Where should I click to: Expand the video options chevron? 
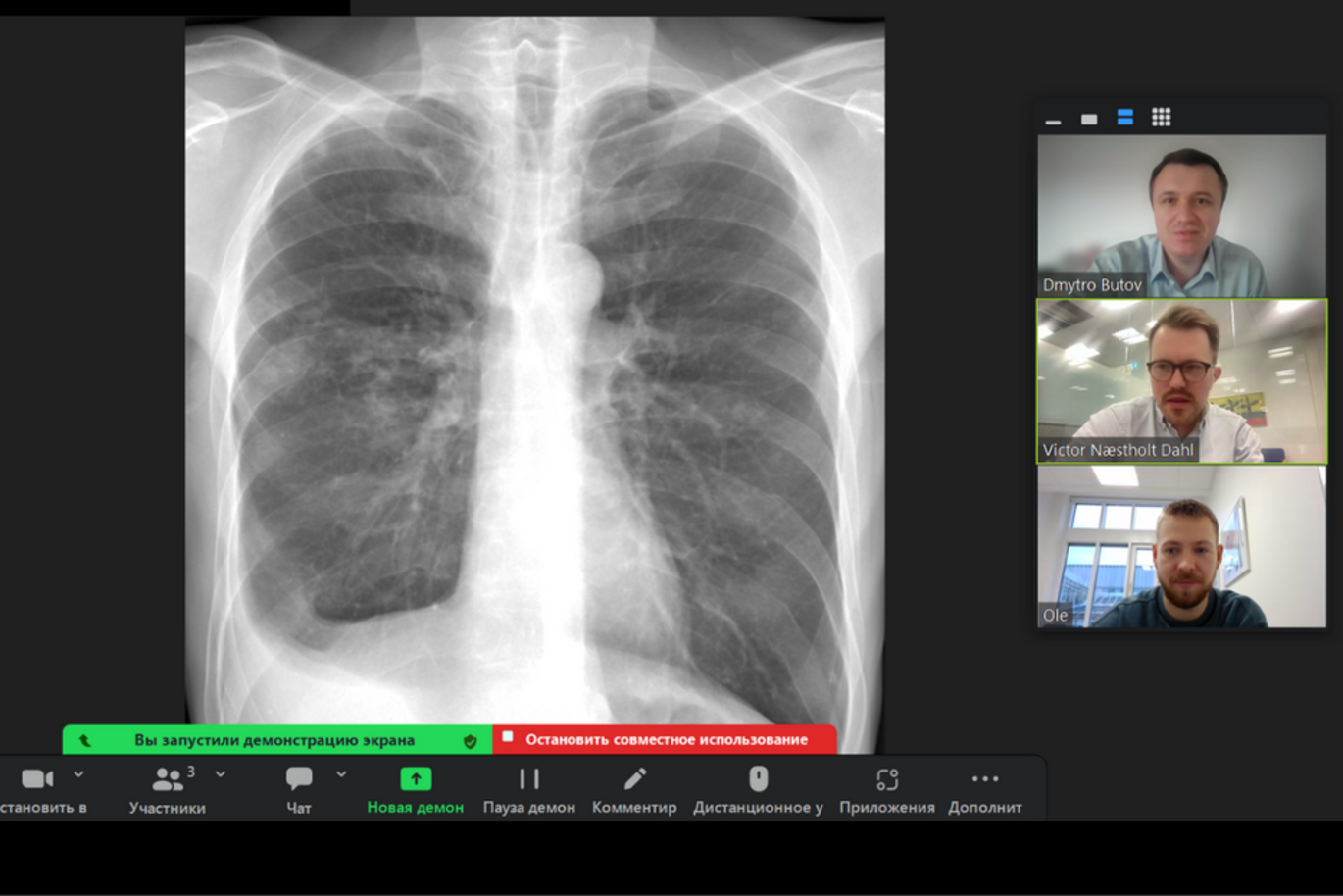coord(78,774)
